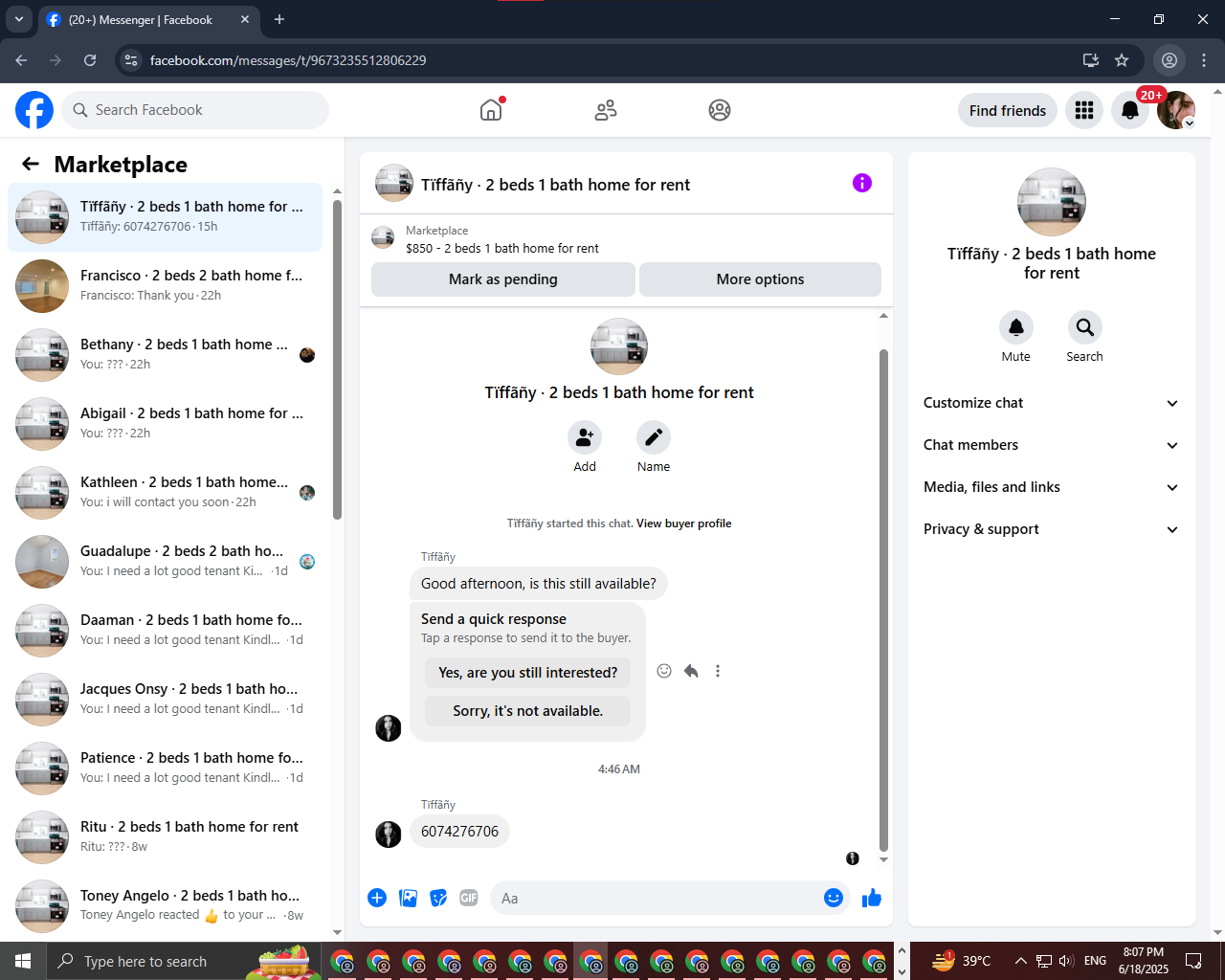Mute the conversation with bell icon
Image resolution: width=1225 pixels, height=980 pixels.
pos(1016,327)
